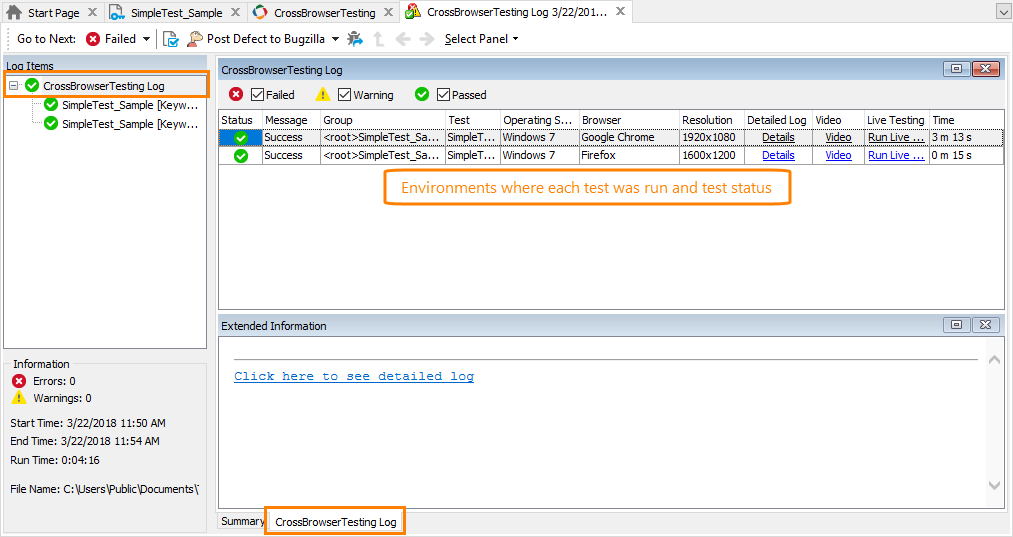The image size is (1013, 537).
Task: Sort by Time column header
Action: coord(967,120)
